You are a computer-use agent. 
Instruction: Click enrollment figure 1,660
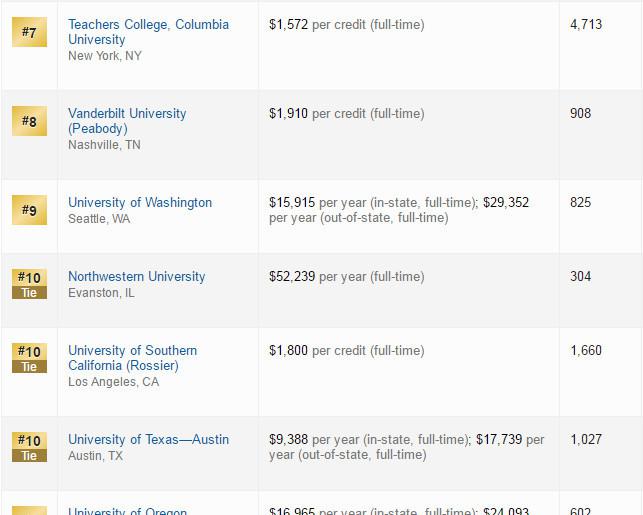[586, 351]
